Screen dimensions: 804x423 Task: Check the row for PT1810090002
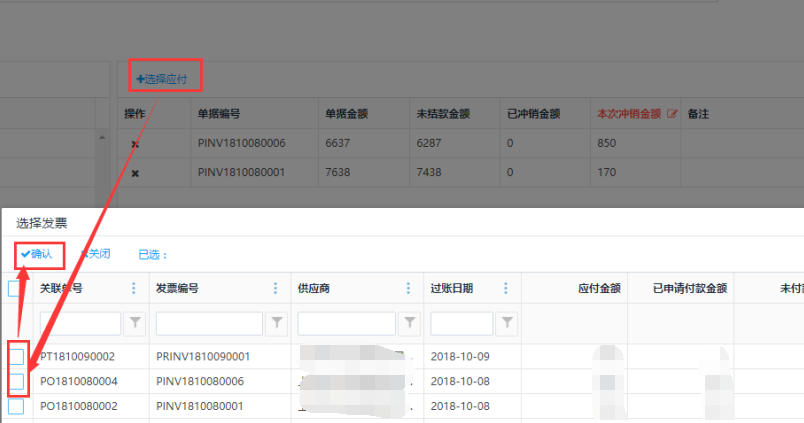click(16, 357)
